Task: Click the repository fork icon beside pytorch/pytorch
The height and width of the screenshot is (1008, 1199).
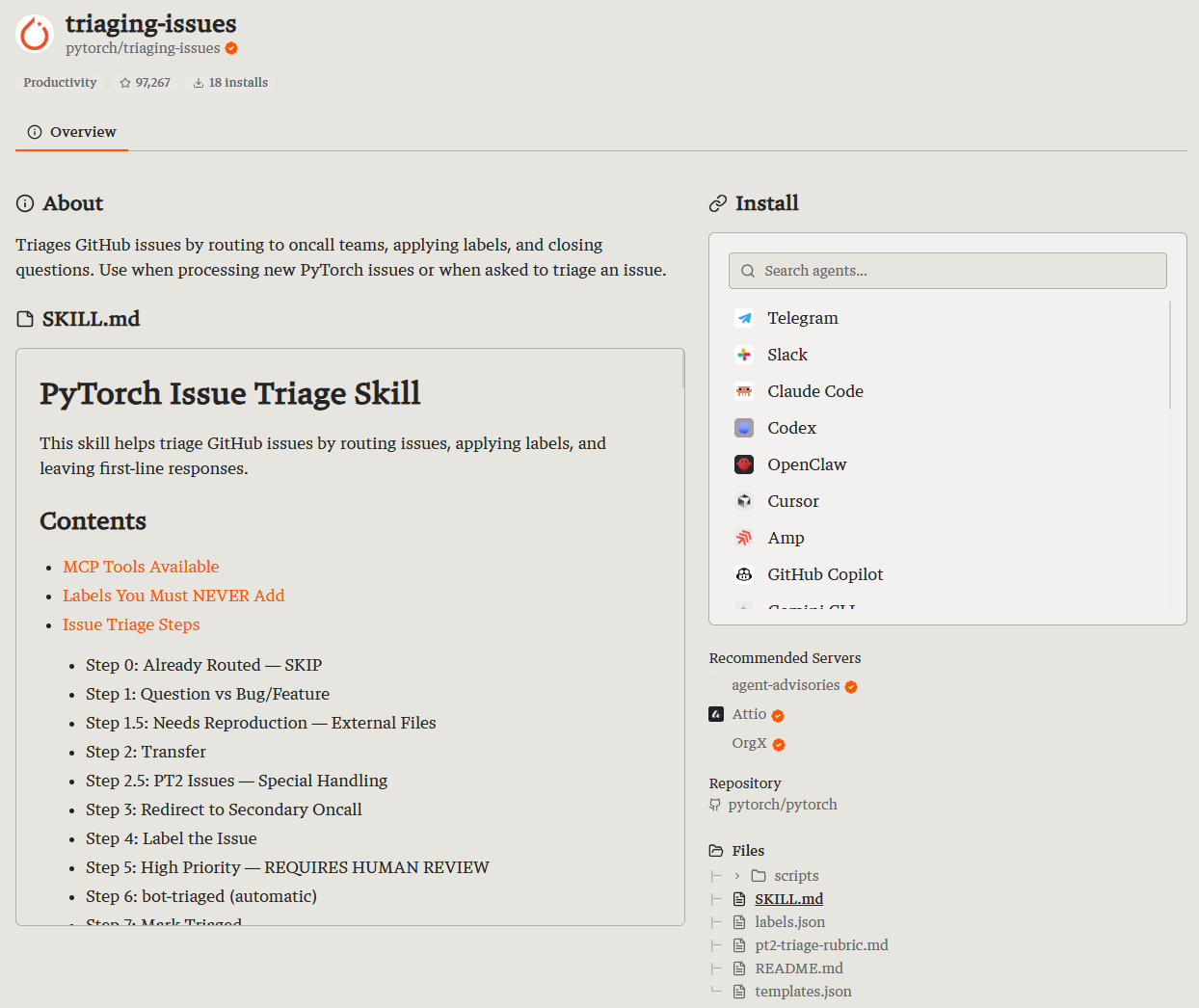Action: pyautogui.click(x=715, y=805)
